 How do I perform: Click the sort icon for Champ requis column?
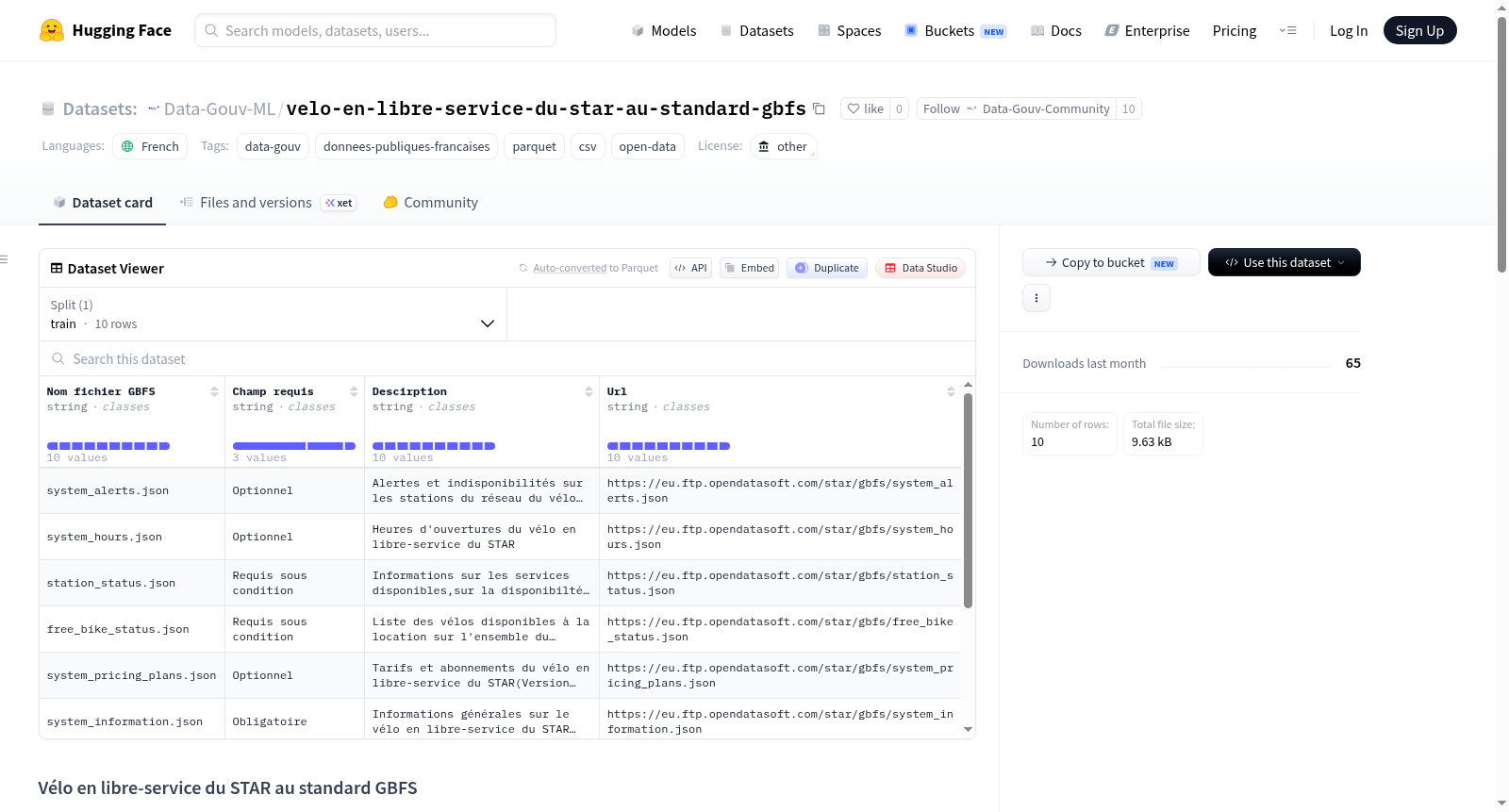pos(354,391)
